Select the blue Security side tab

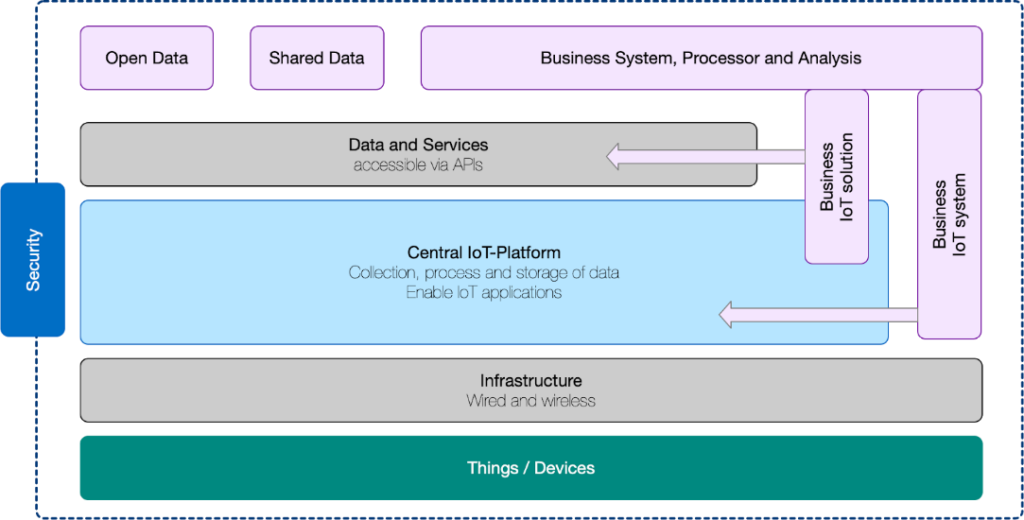(x=33, y=259)
